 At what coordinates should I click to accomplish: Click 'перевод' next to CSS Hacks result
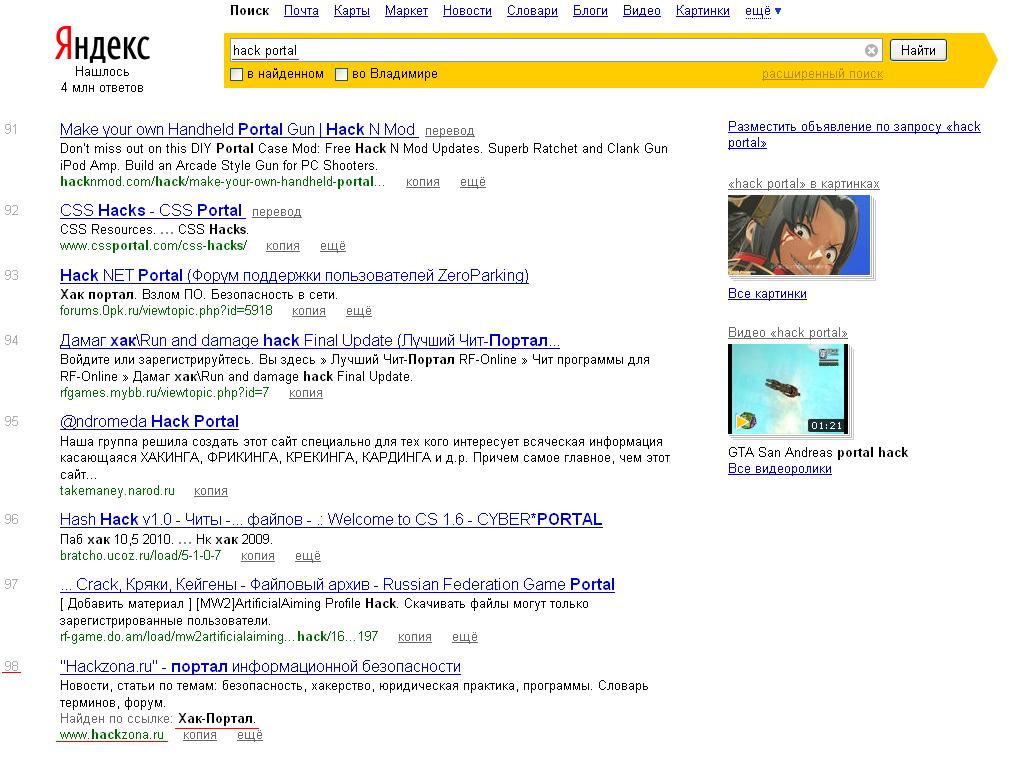277,212
